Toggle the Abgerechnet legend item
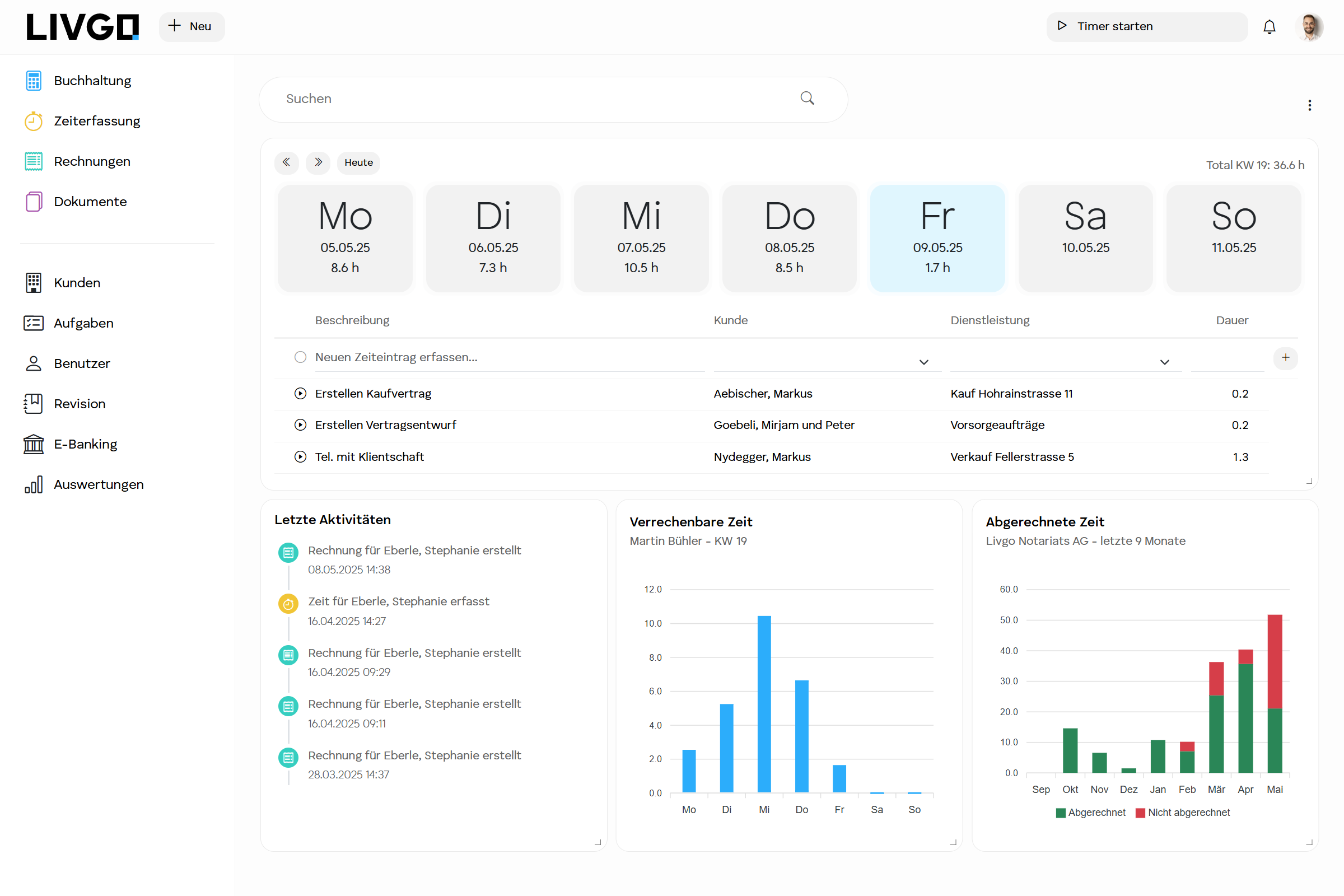Screen dimensions: 1344x896 click(x=1090, y=813)
